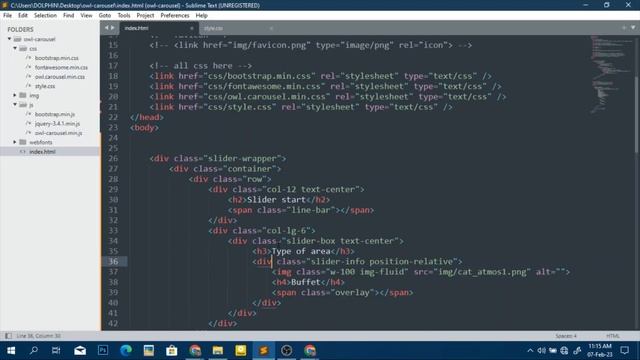Collapse the owl-carousel root folder

[9, 39]
